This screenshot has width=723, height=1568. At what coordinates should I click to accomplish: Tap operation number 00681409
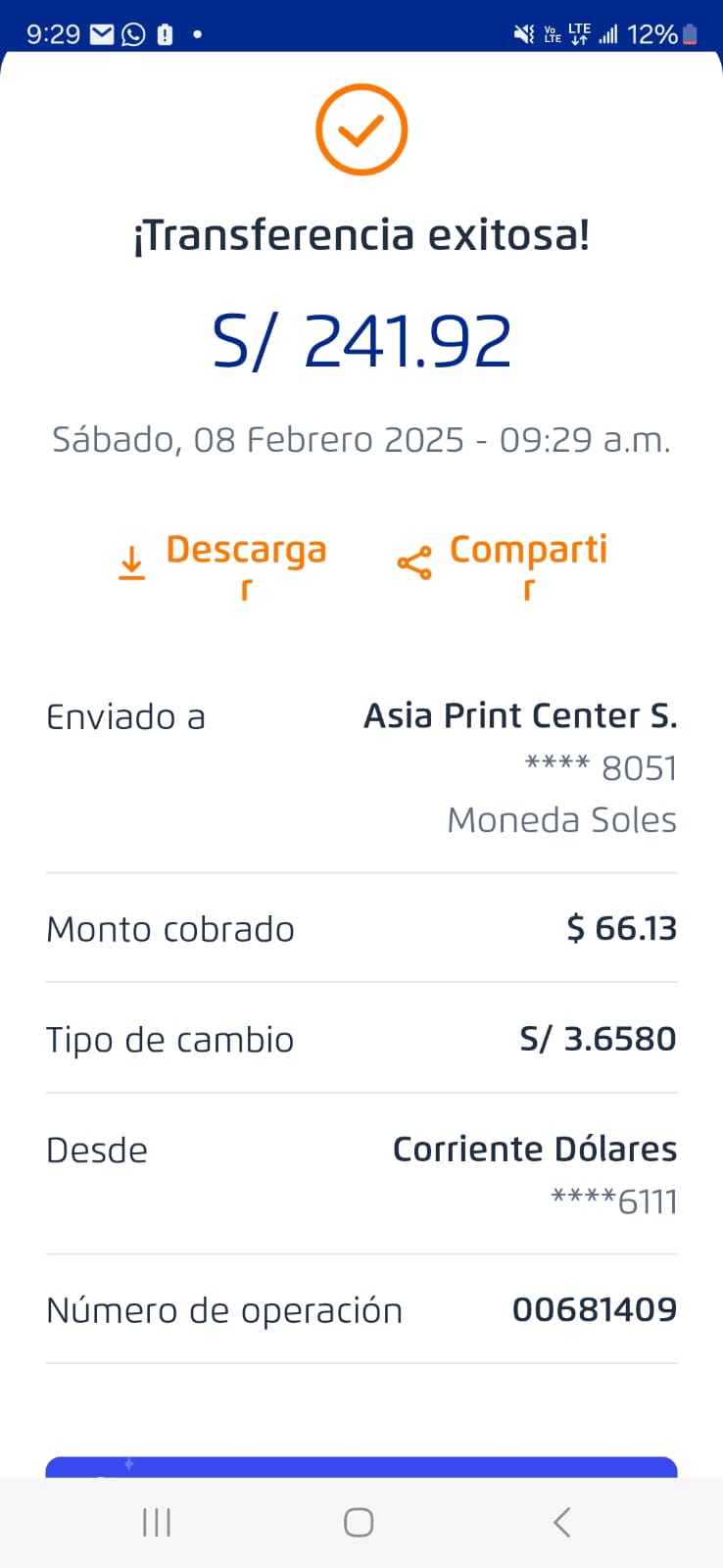tap(594, 1309)
